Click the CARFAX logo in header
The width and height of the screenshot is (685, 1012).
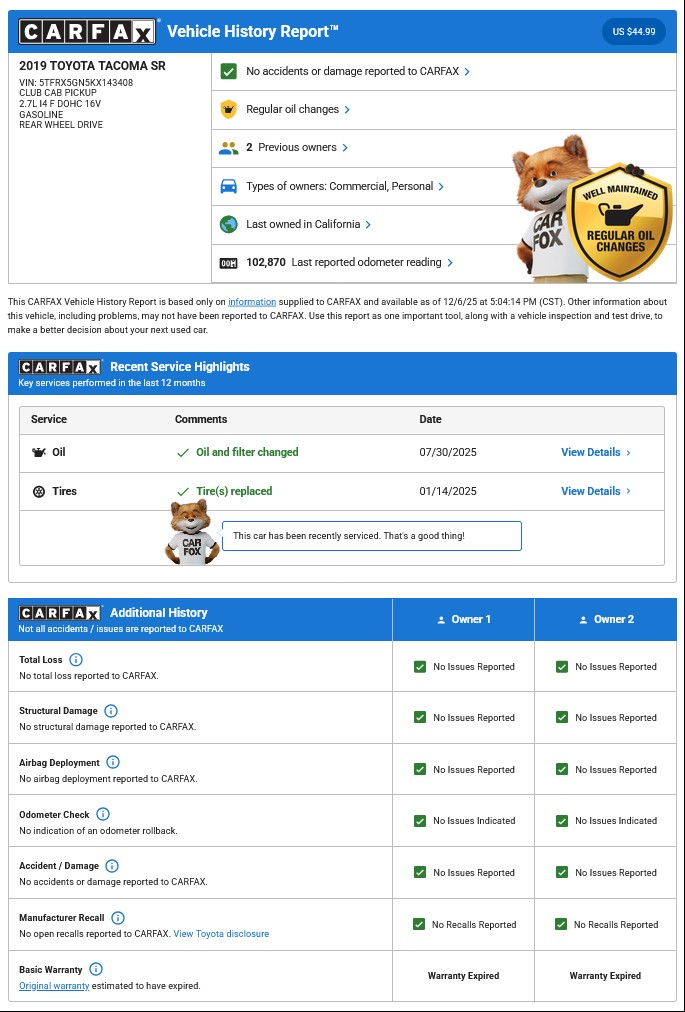(x=88, y=32)
